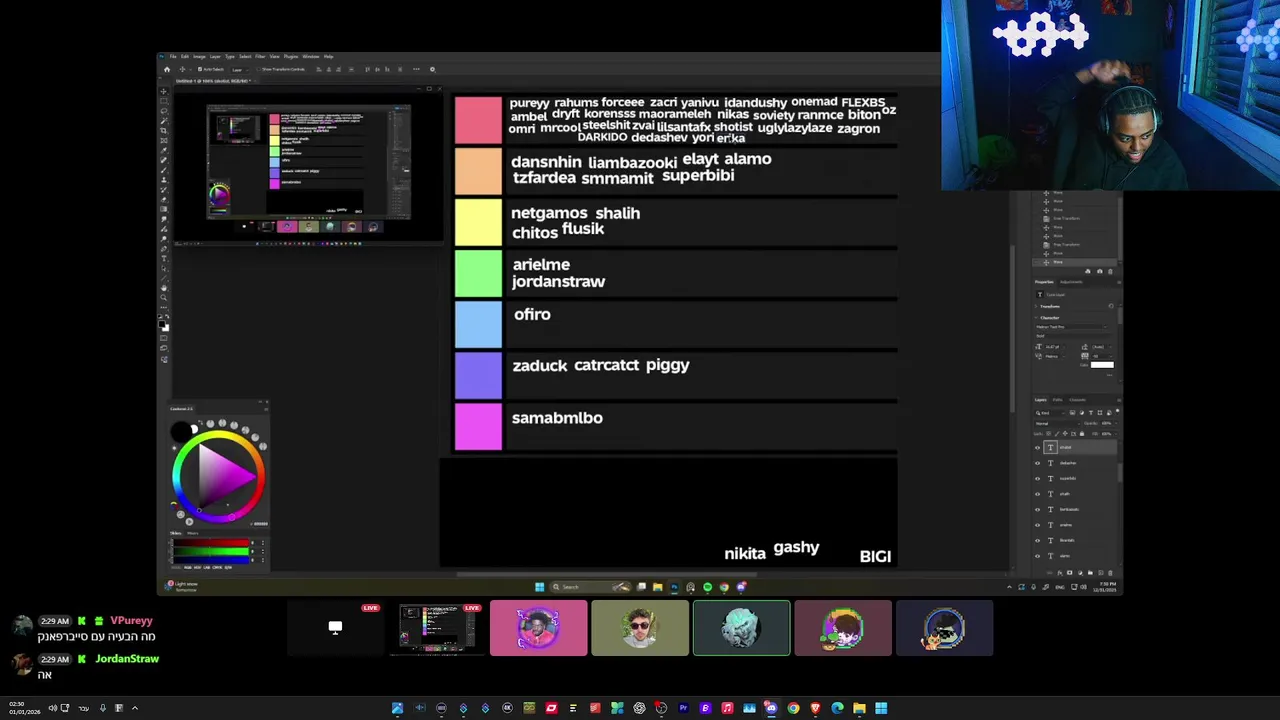1280x720 pixels.
Task: Open VPureyy chat username
Action: 131,621
